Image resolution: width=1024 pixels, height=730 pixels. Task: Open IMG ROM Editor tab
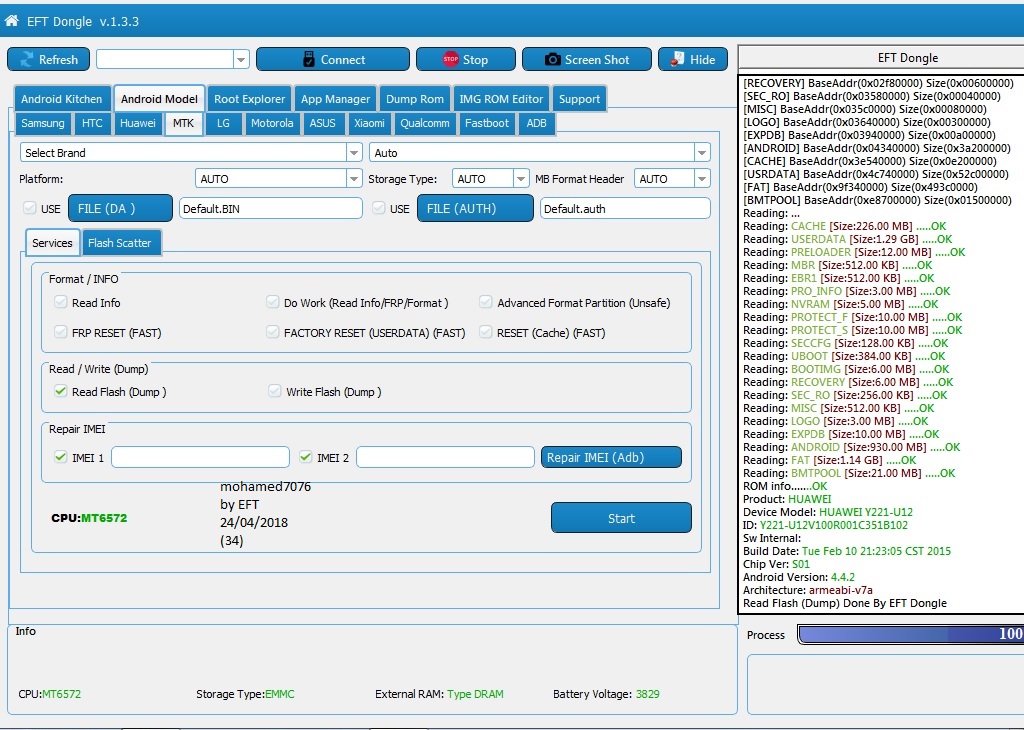pos(501,99)
